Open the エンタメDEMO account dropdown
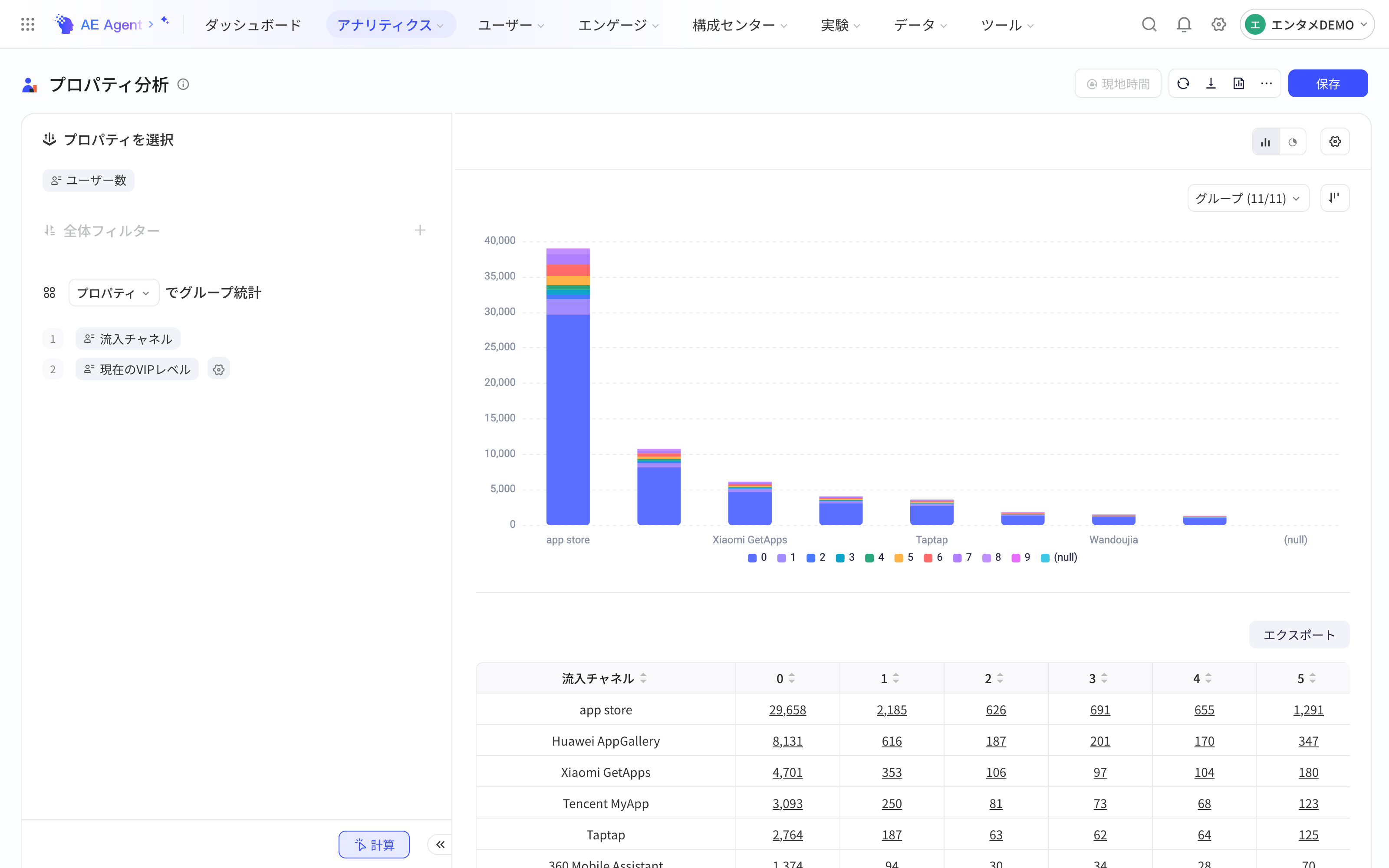Image resolution: width=1389 pixels, height=868 pixels. [x=1307, y=24]
